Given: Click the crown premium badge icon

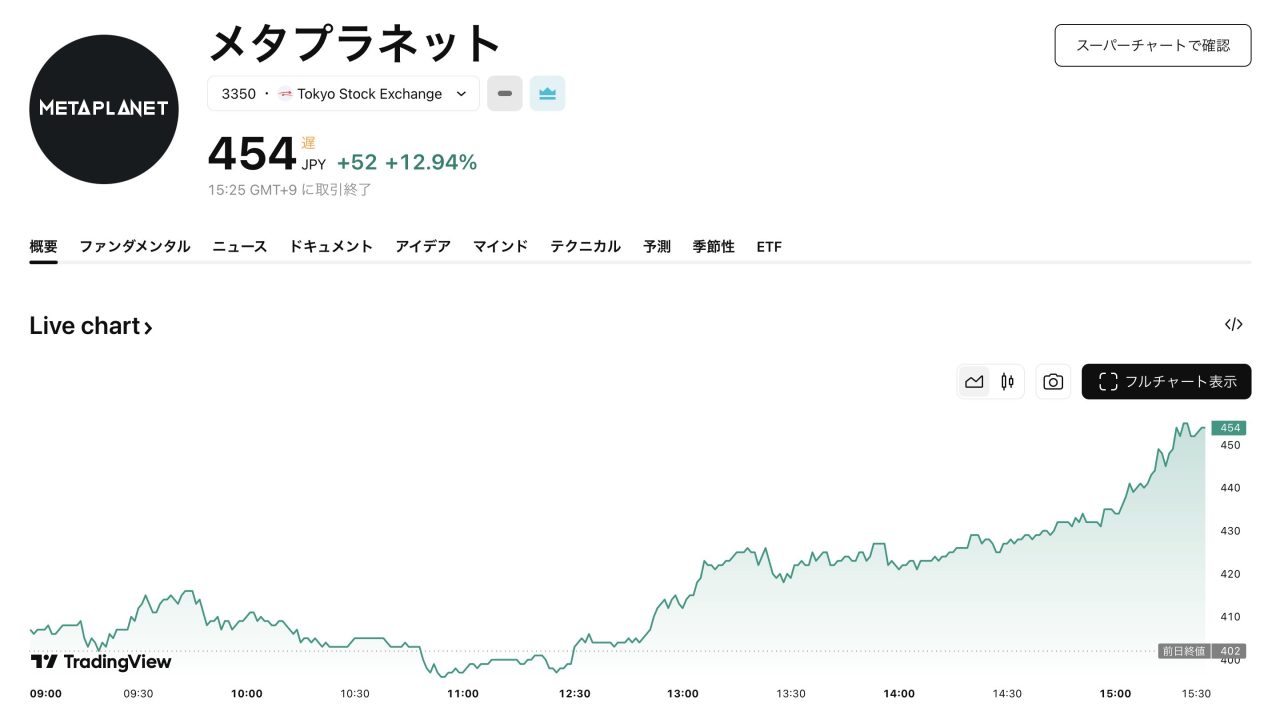Looking at the screenshot, I should tap(547, 93).
